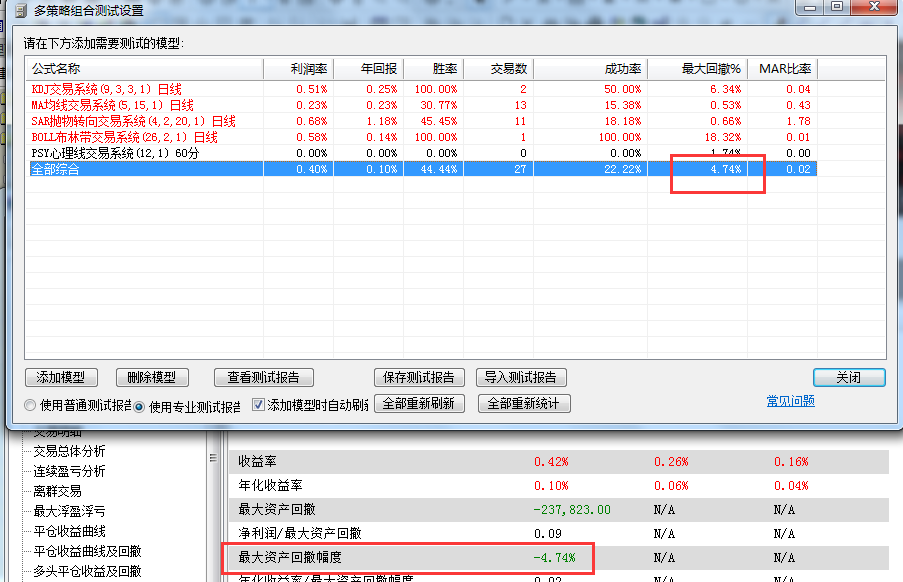Select the MA均线交易系统(5,15,1) 日线 row
903x582 pixels.
423,105
